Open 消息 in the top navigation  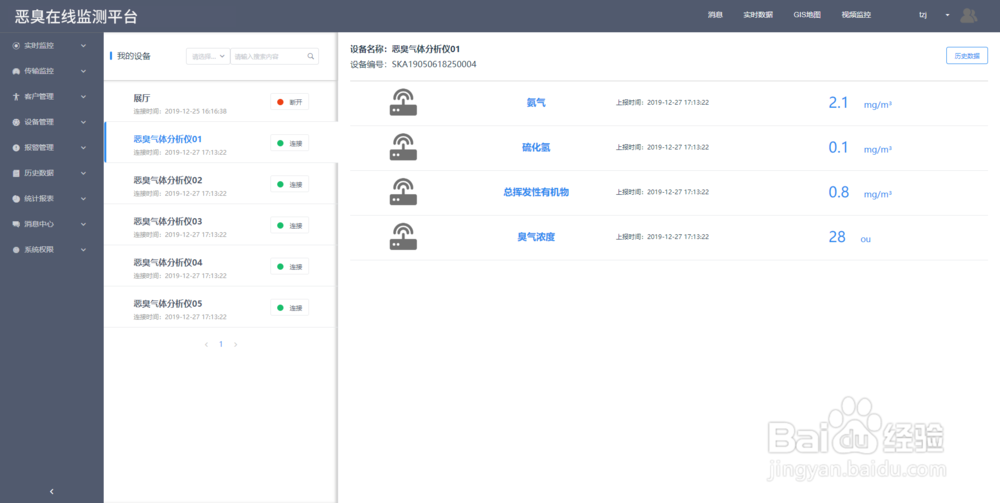click(x=715, y=15)
